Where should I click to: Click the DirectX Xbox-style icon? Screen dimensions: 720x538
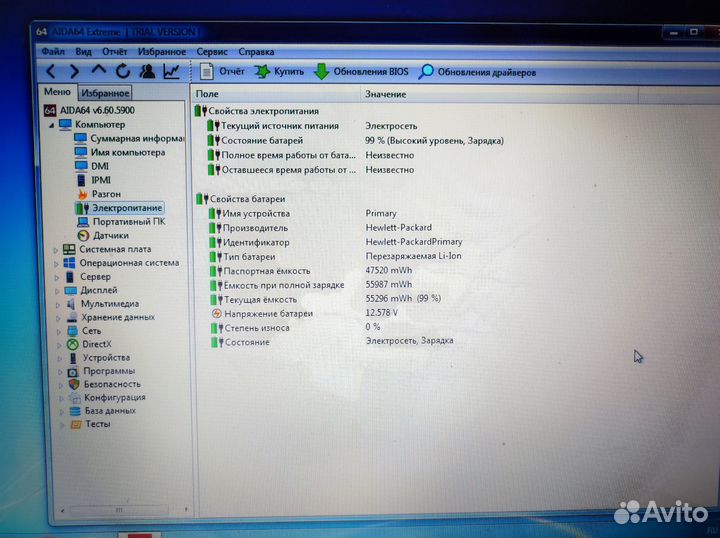(73, 344)
